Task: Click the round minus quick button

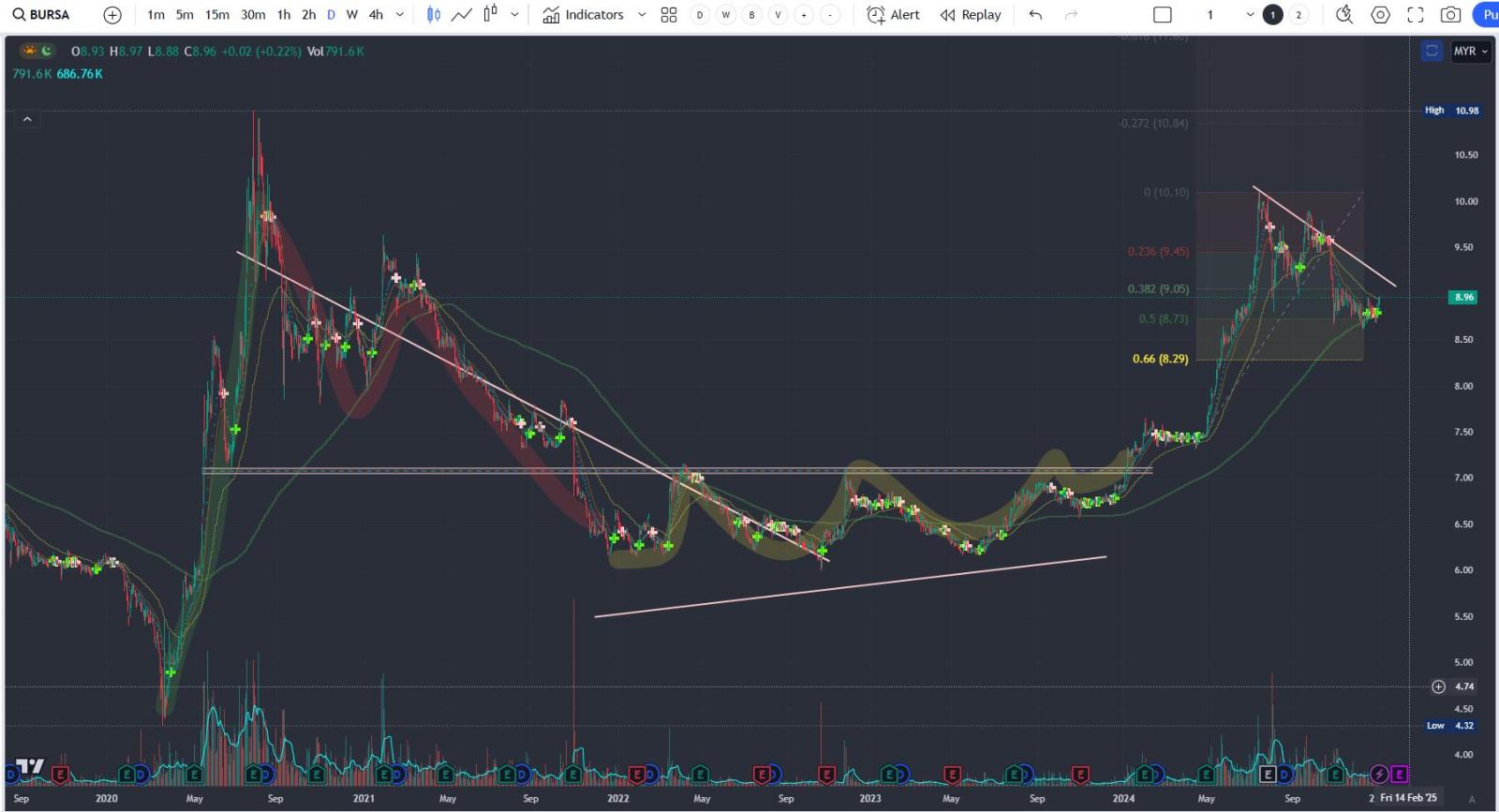Action: click(x=830, y=15)
